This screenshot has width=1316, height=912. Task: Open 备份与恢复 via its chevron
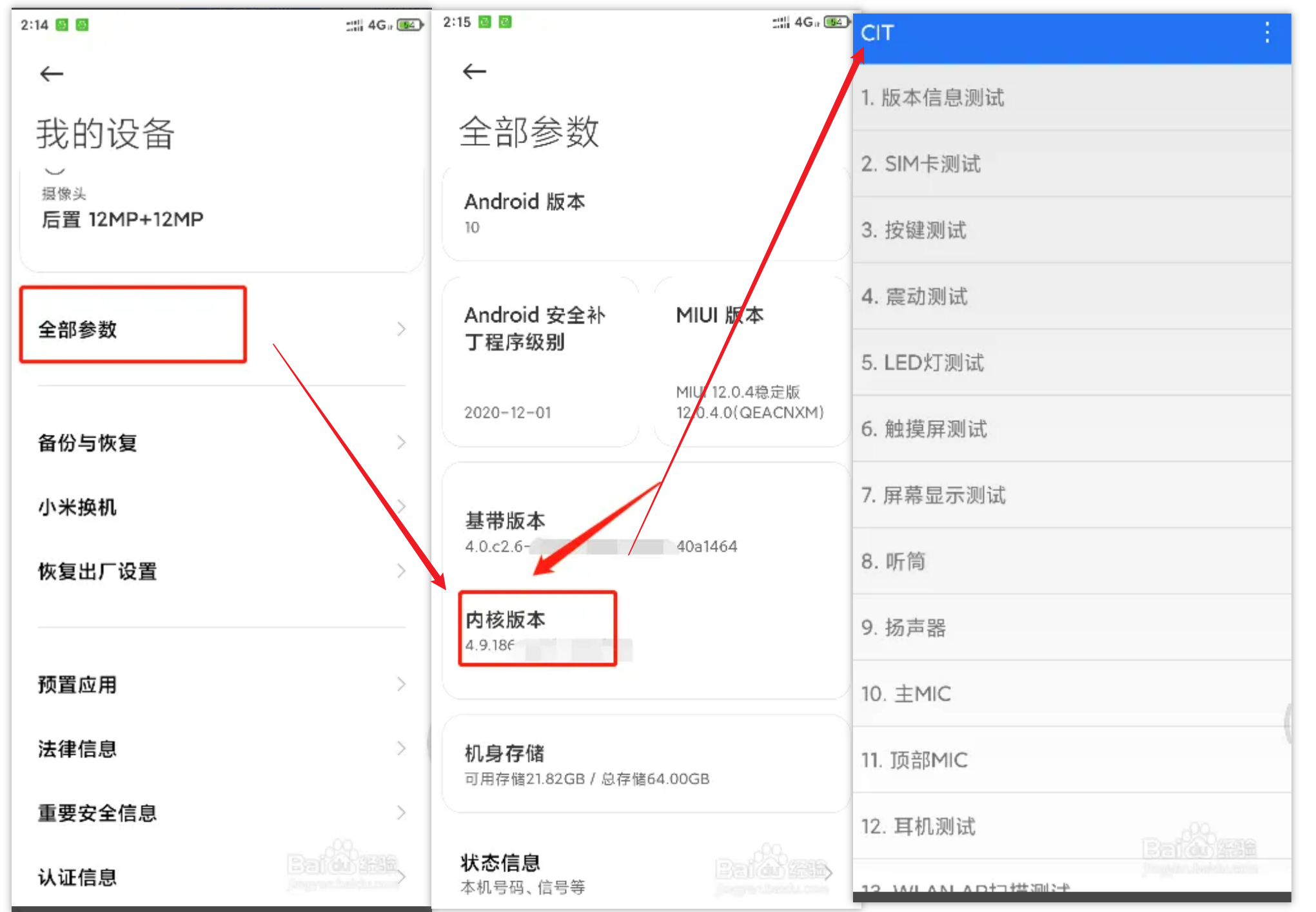pos(401,442)
